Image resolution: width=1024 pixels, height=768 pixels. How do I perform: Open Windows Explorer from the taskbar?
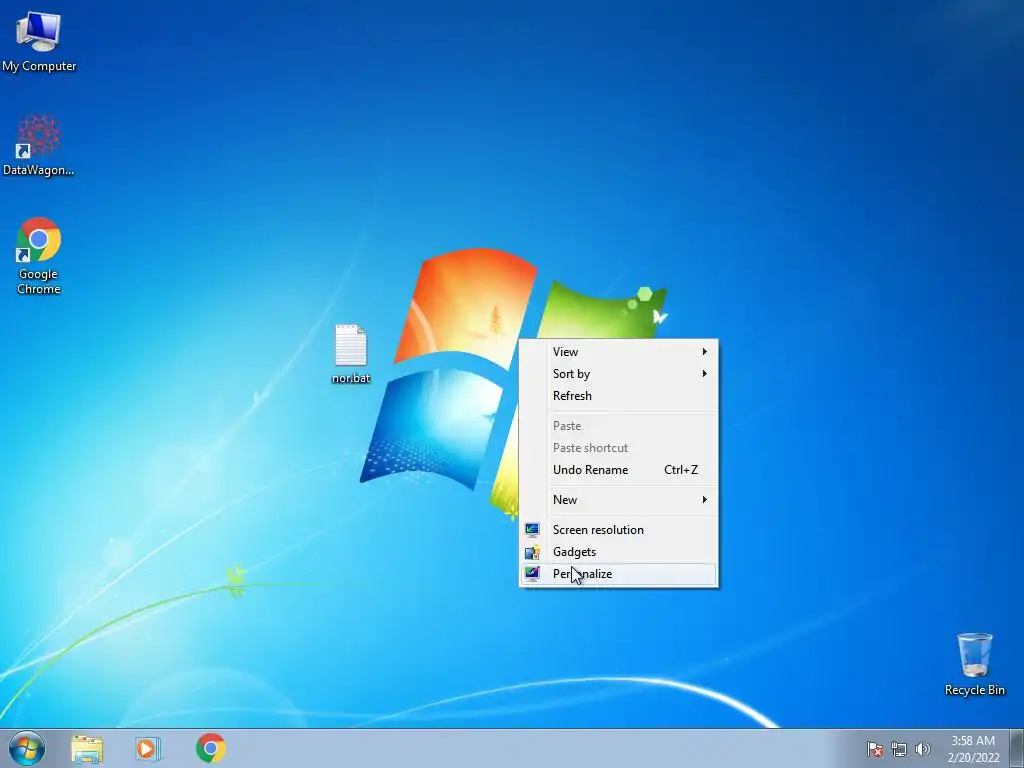[x=87, y=749]
